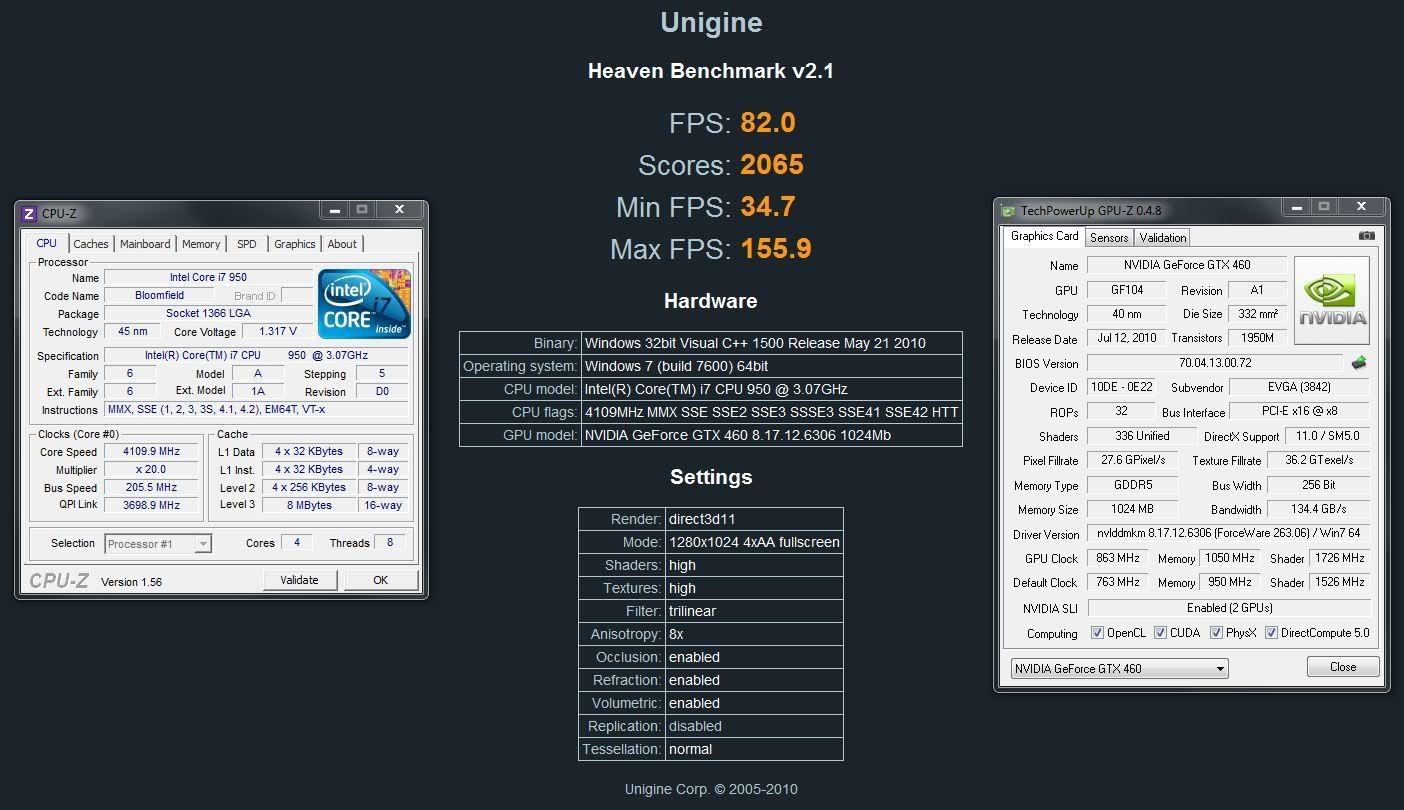Image resolution: width=1404 pixels, height=810 pixels.
Task: Toggle the CUDA checkbox in GPU-Z
Action: [1160, 633]
